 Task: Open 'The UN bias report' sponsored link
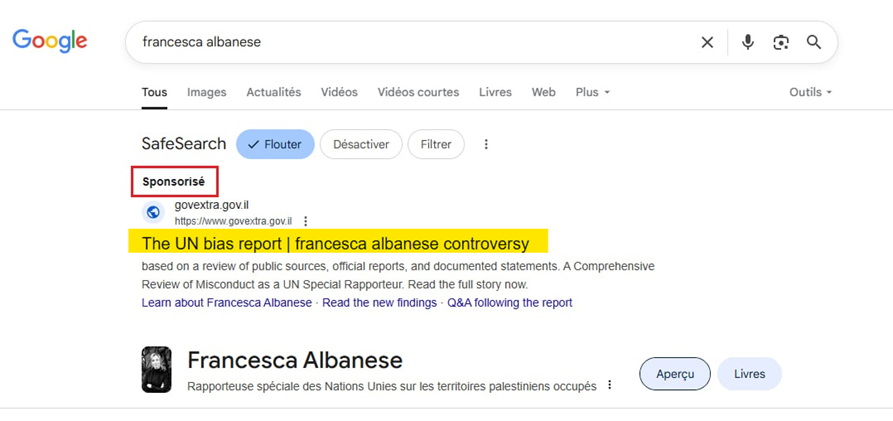click(x=335, y=243)
